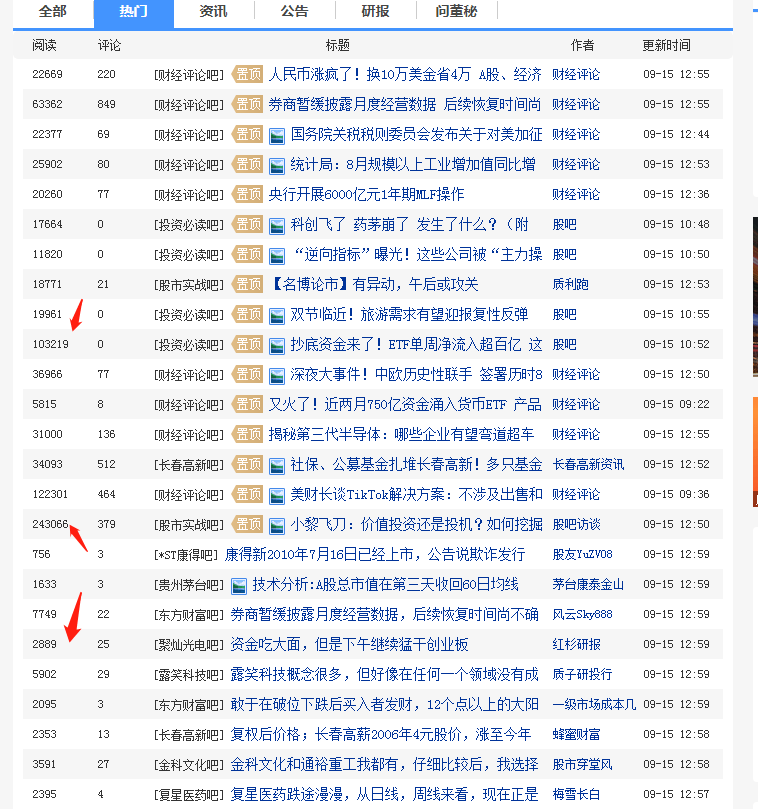Click 置顶 badge on 深夜大事件 post

point(248,374)
